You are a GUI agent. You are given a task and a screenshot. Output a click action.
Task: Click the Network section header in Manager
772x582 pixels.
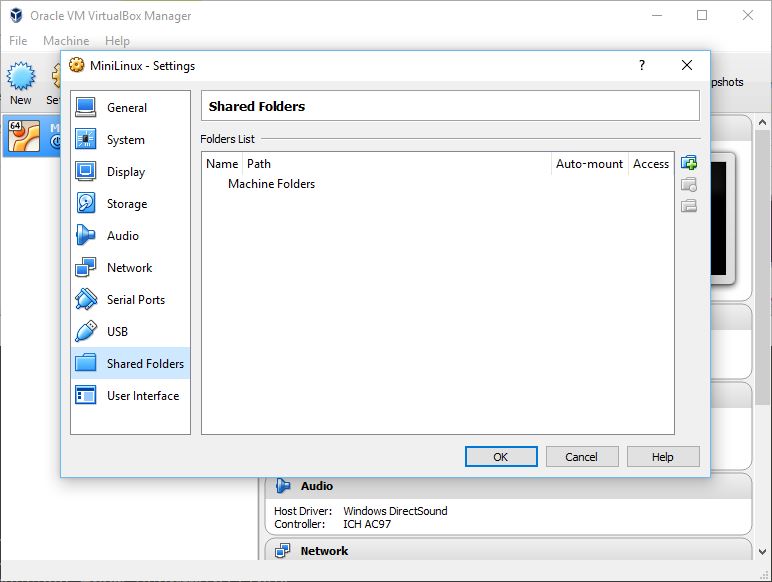click(508, 550)
